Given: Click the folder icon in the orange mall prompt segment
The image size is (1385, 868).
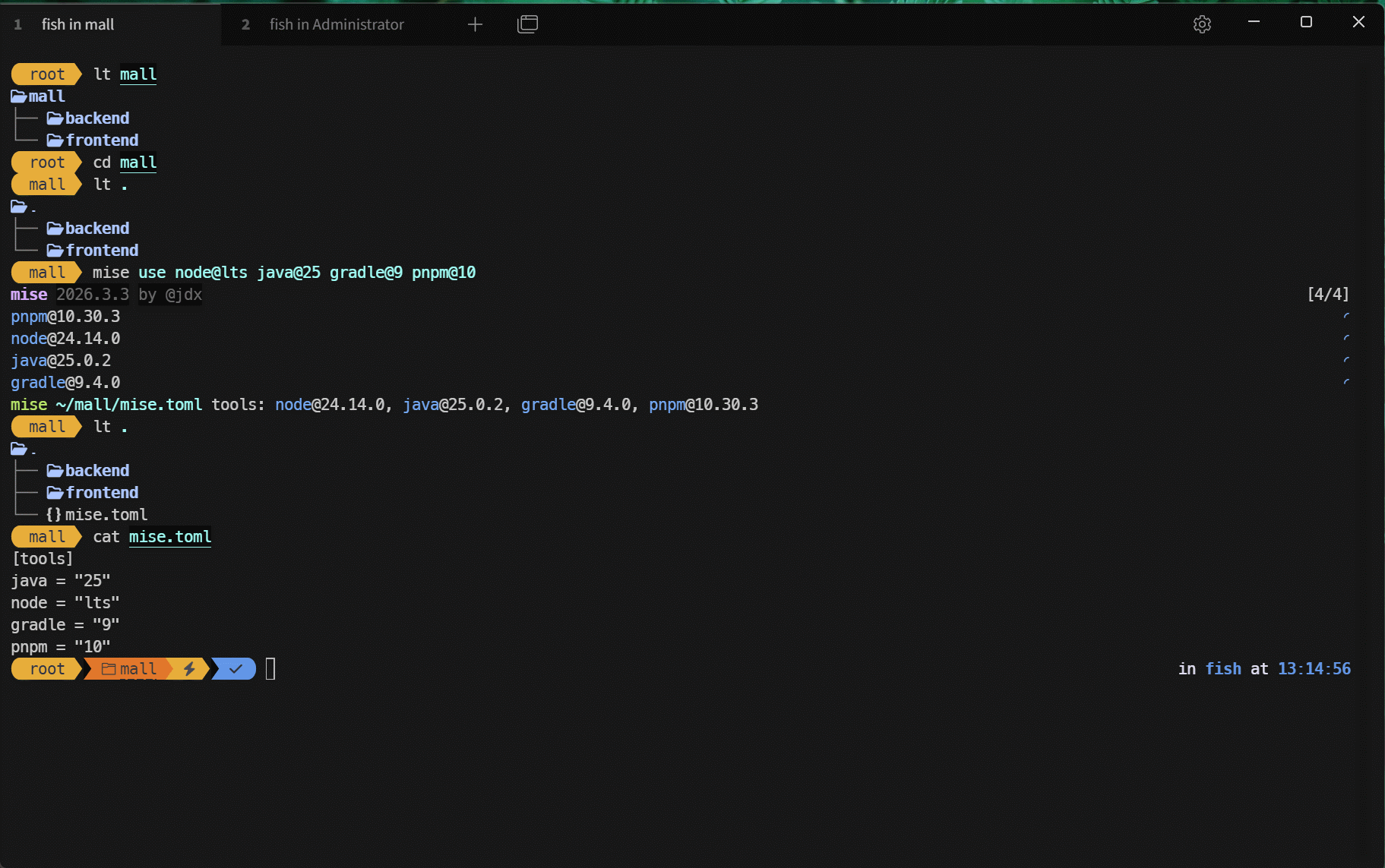Looking at the screenshot, I should (109, 669).
